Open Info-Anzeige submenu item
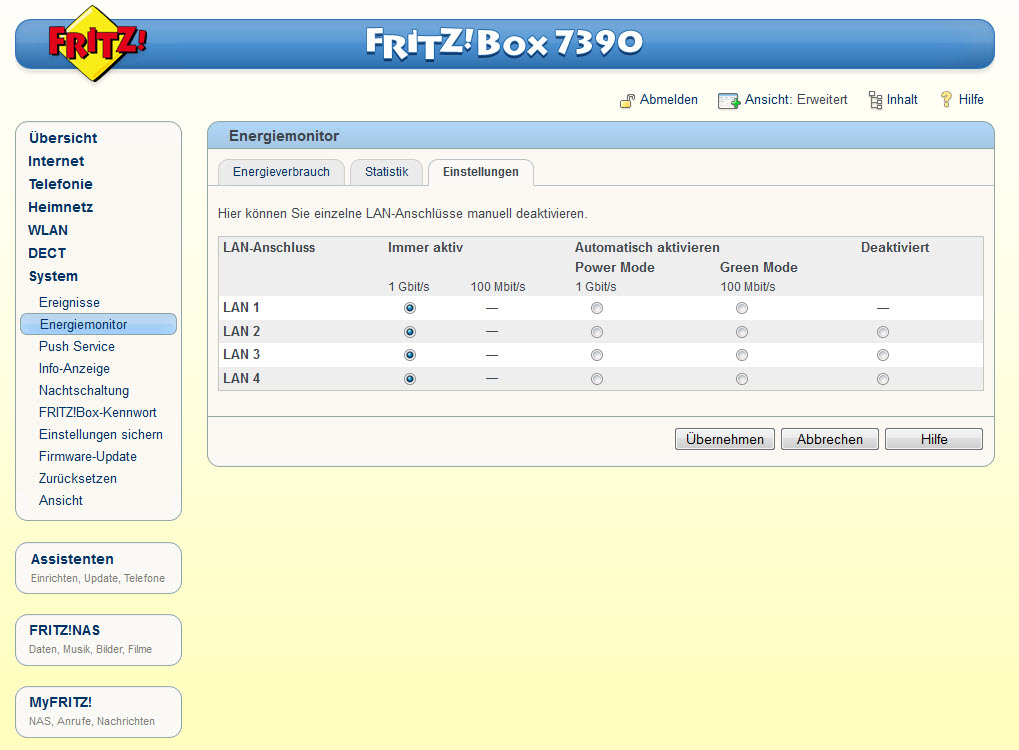 point(74,369)
